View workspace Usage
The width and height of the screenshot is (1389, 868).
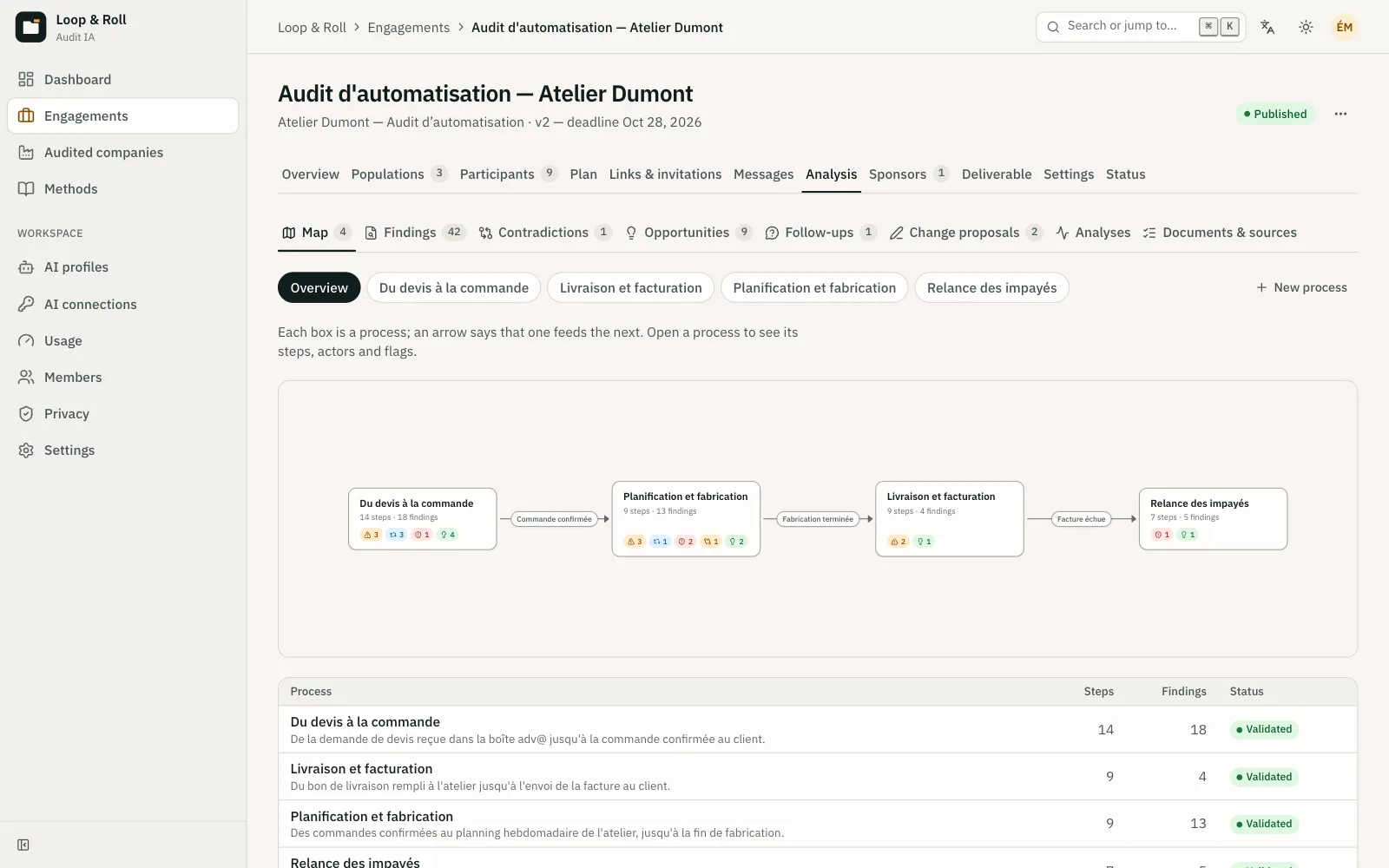tap(122, 341)
